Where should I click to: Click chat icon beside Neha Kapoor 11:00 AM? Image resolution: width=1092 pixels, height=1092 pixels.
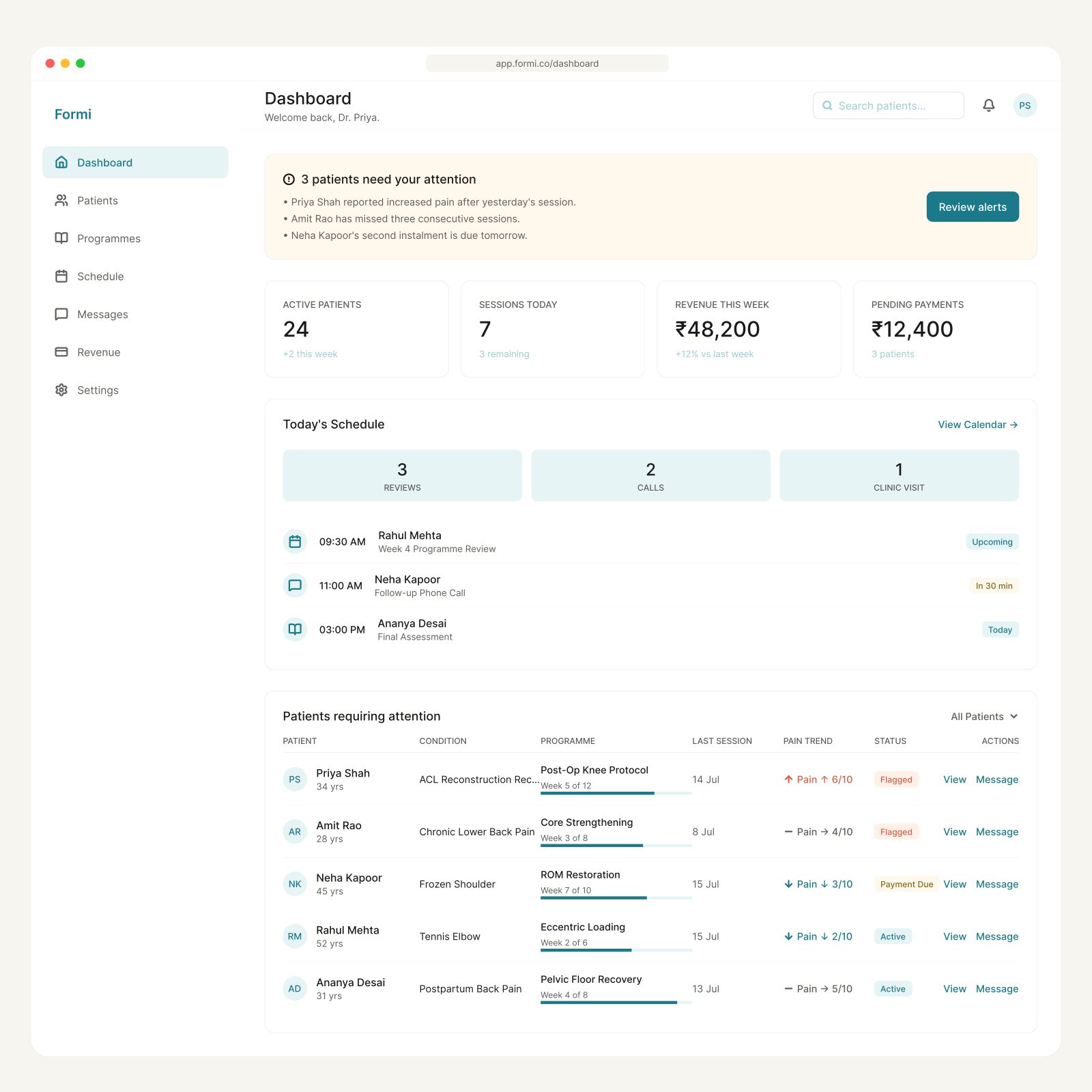[295, 586]
